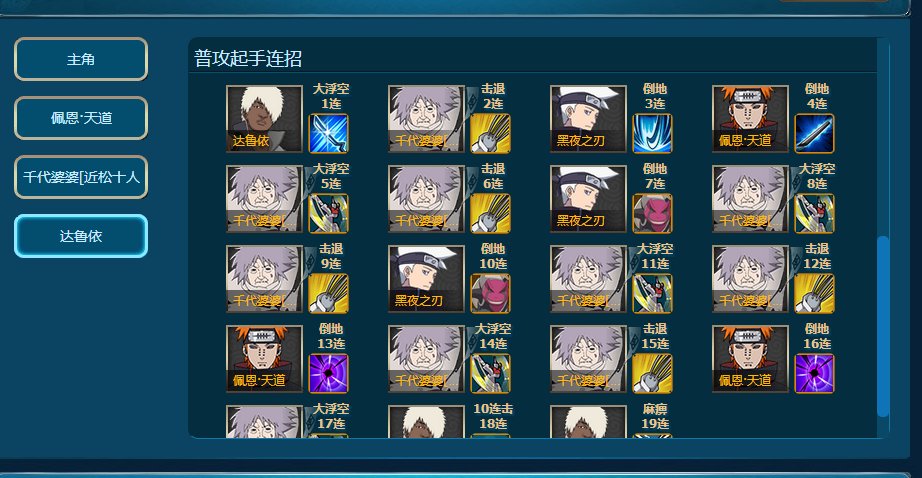Click the combo list vertical scrollbar
Screen dimensions: 922x478
click(x=883, y=326)
